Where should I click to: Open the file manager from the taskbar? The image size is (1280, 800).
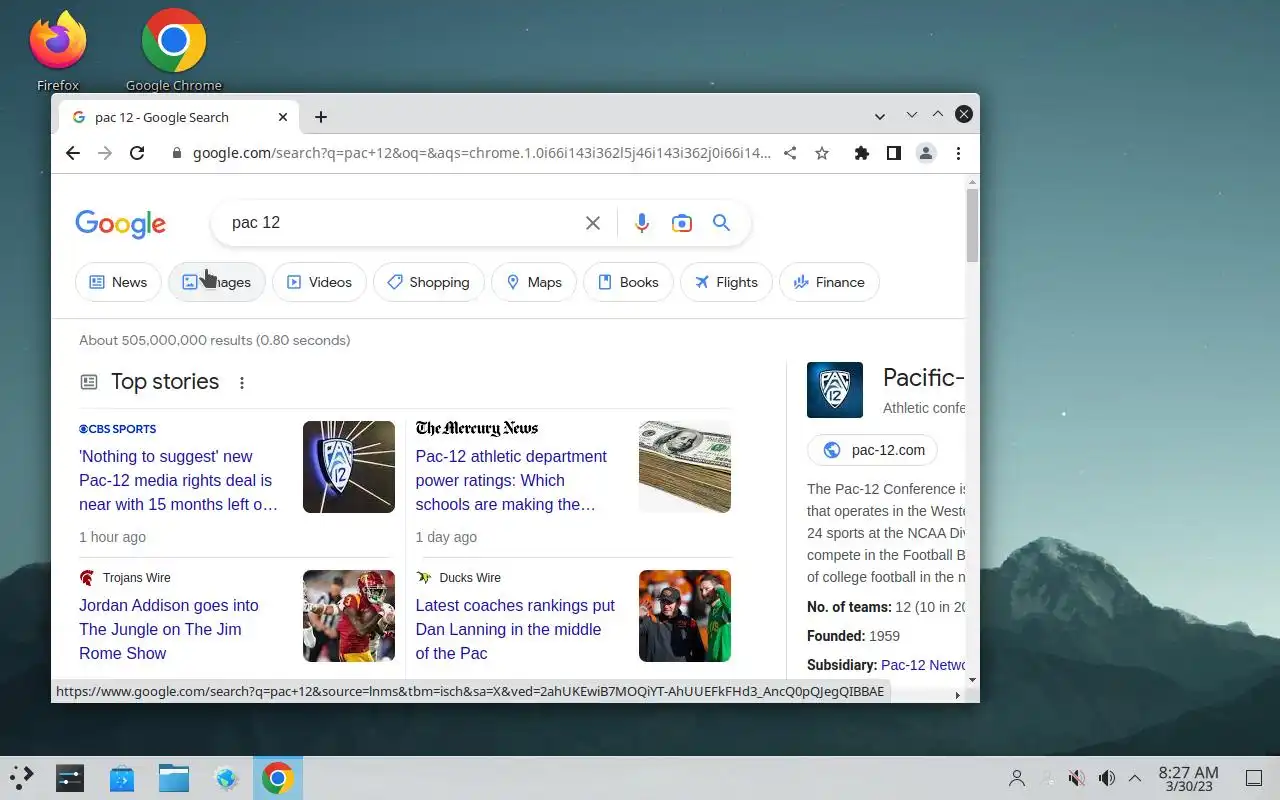tap(174, 778)
